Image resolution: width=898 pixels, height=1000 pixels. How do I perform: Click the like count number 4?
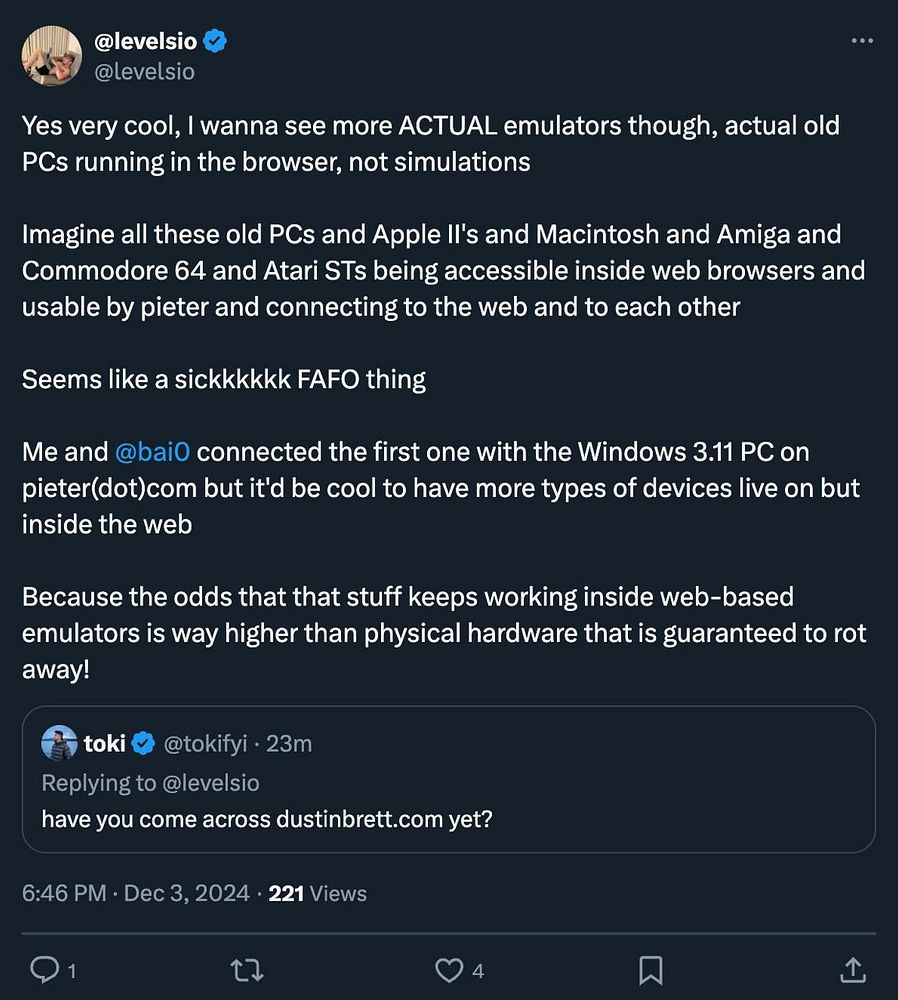coord(479,970)
